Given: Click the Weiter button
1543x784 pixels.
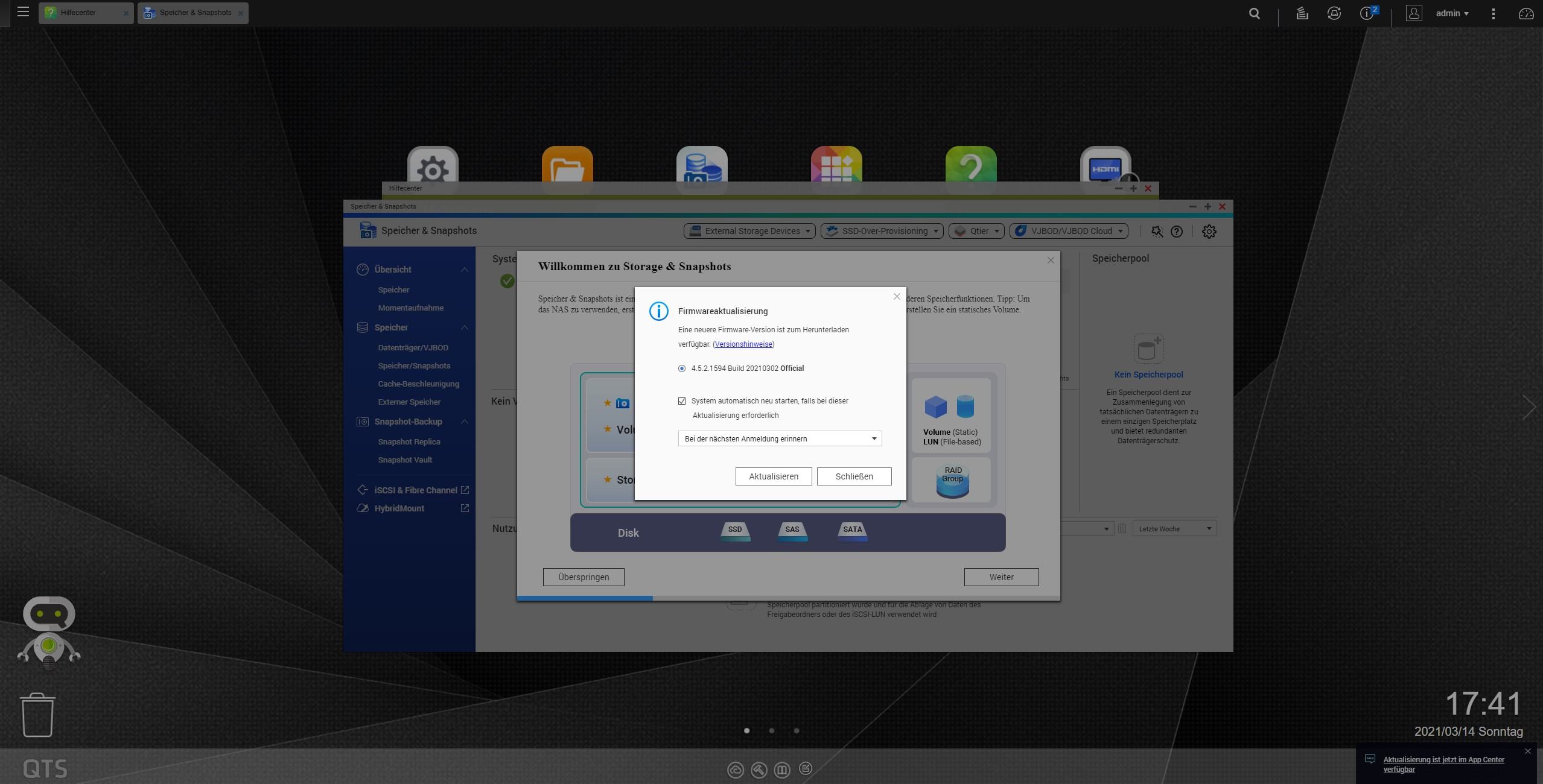Looking at the screenshot, I should (1001, 577).
